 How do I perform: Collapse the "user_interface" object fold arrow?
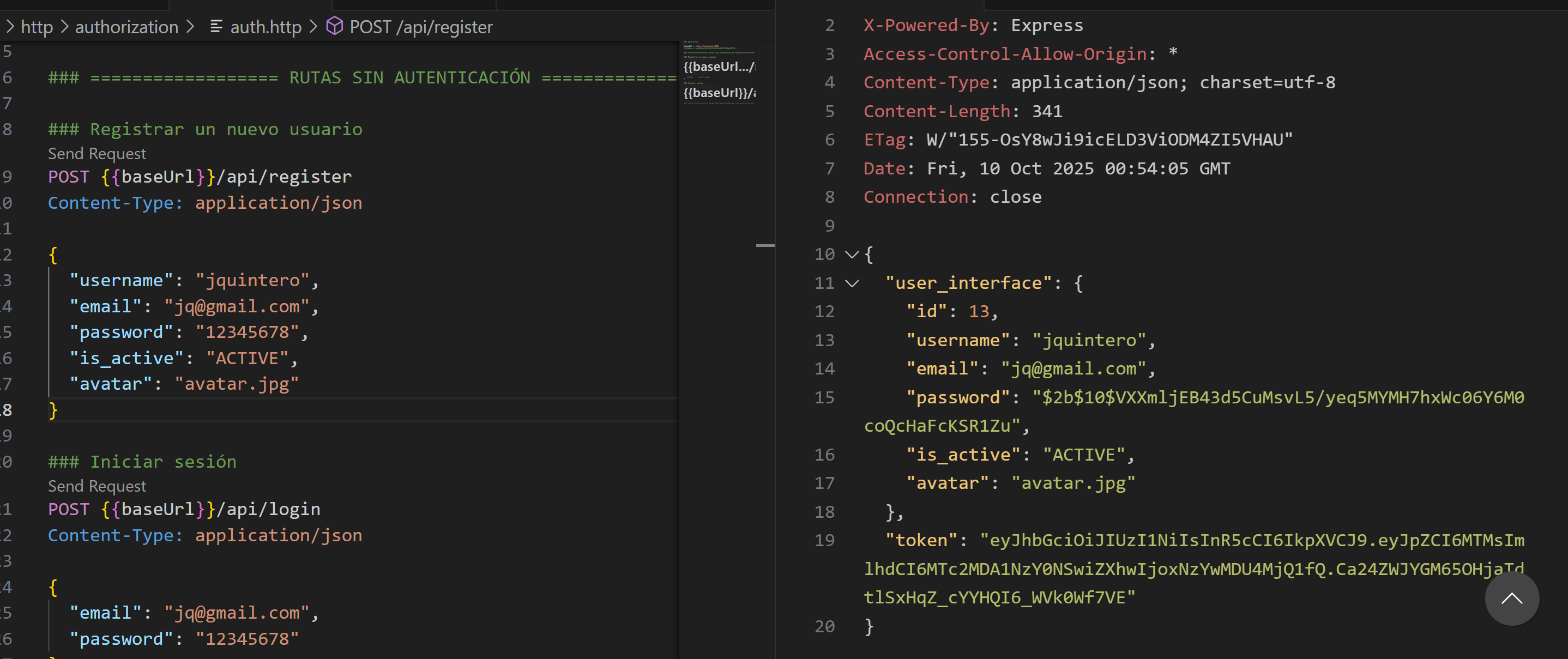click(x=852, y=283)
